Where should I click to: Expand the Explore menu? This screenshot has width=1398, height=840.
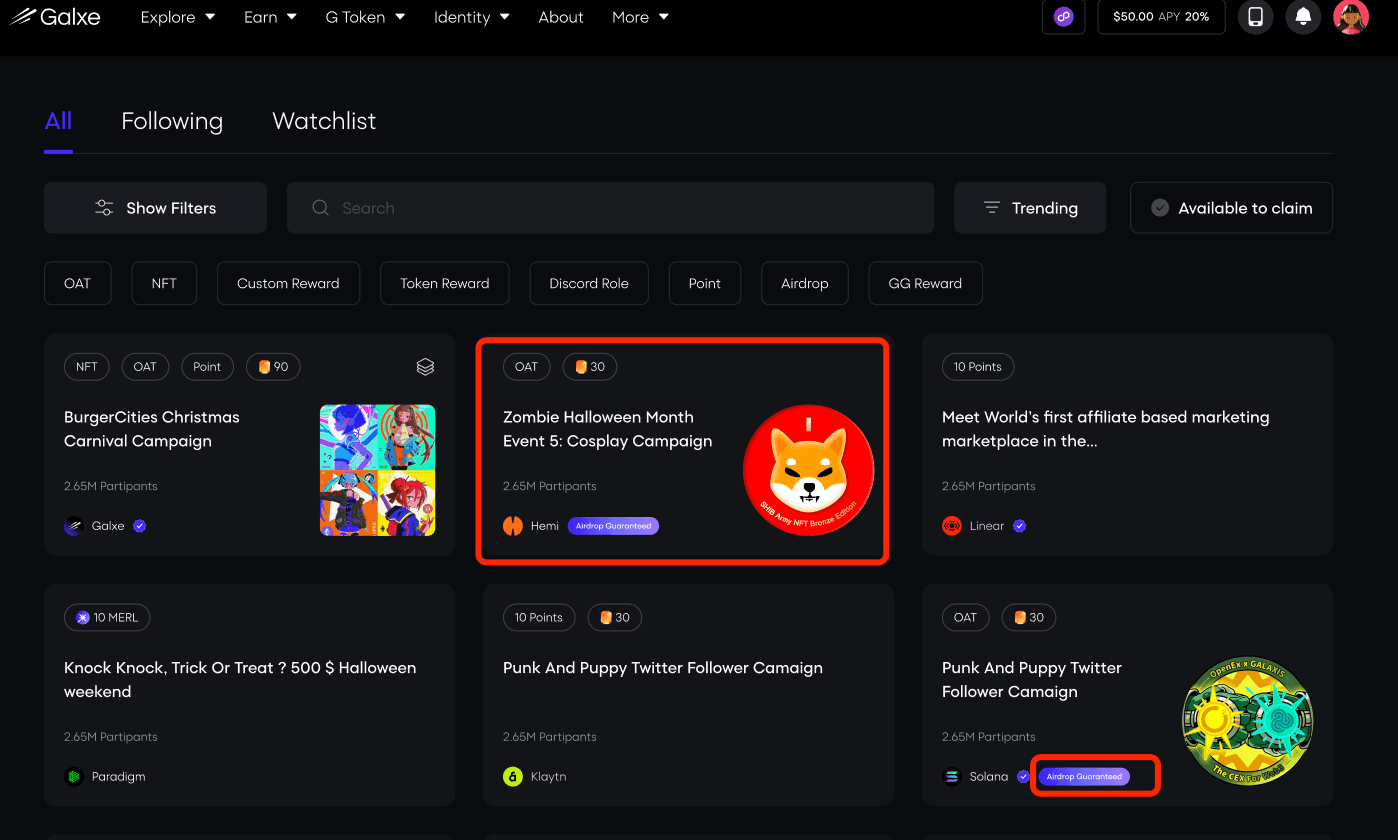pyautogui.click(x=178, y=17)
